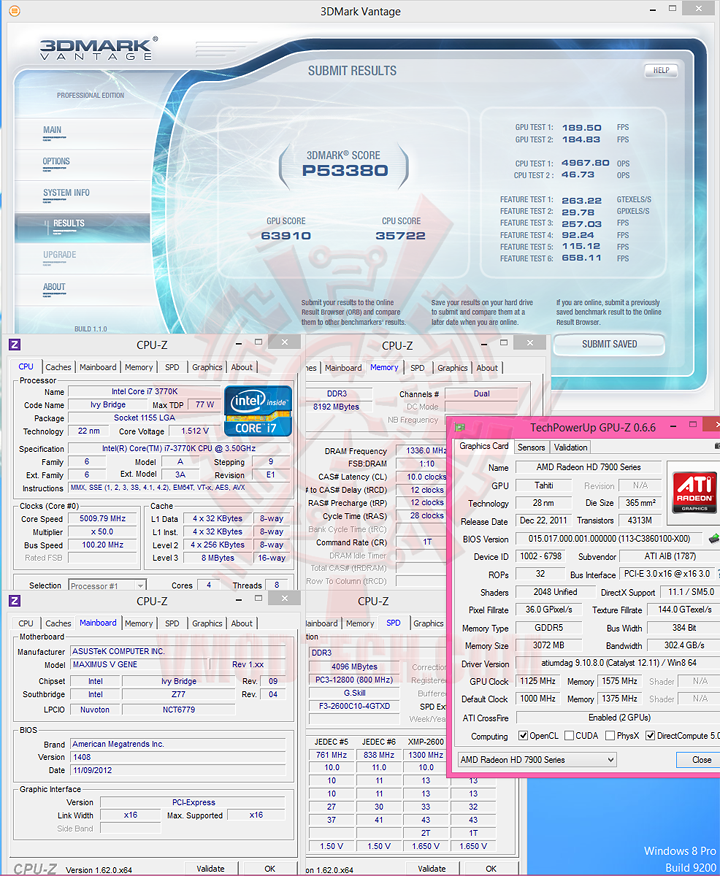Viewport: 720px width, 876px height.
Task: Switch to Validation tab in GPU-Z
Action: (570, 447)
